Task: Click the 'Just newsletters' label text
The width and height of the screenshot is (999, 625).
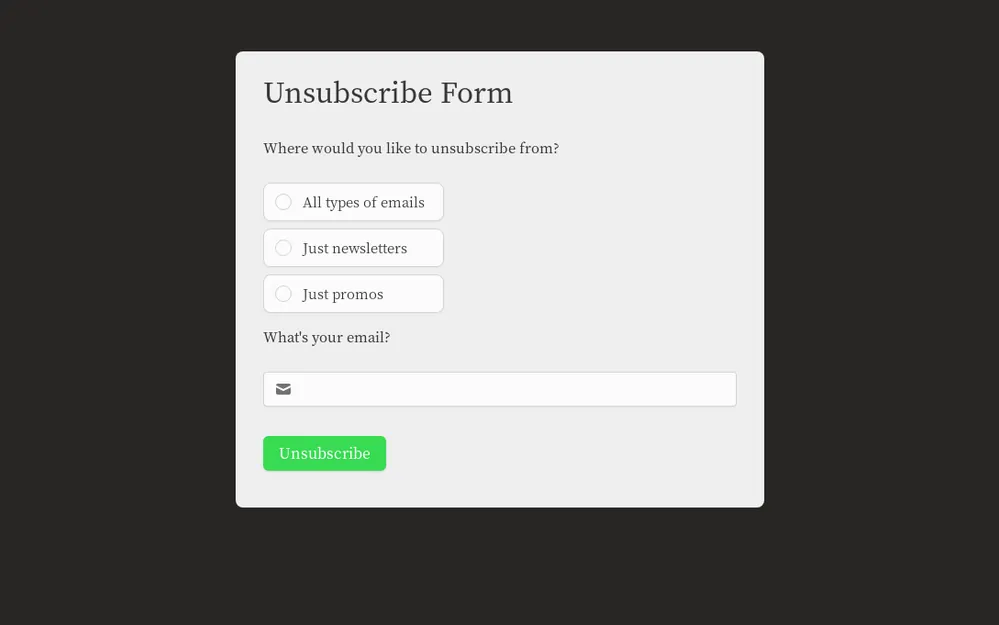Action: [354, 248]
